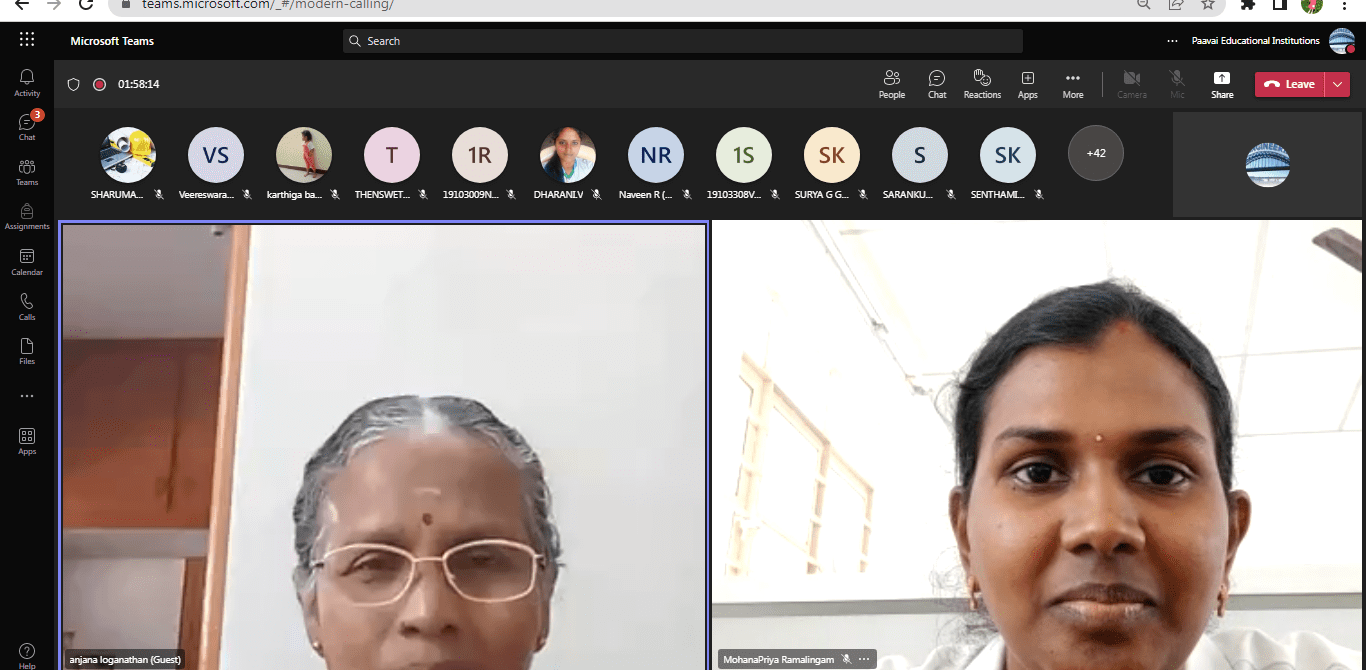
Task: Click the Share screen icon
Action: pos(1222,84)
